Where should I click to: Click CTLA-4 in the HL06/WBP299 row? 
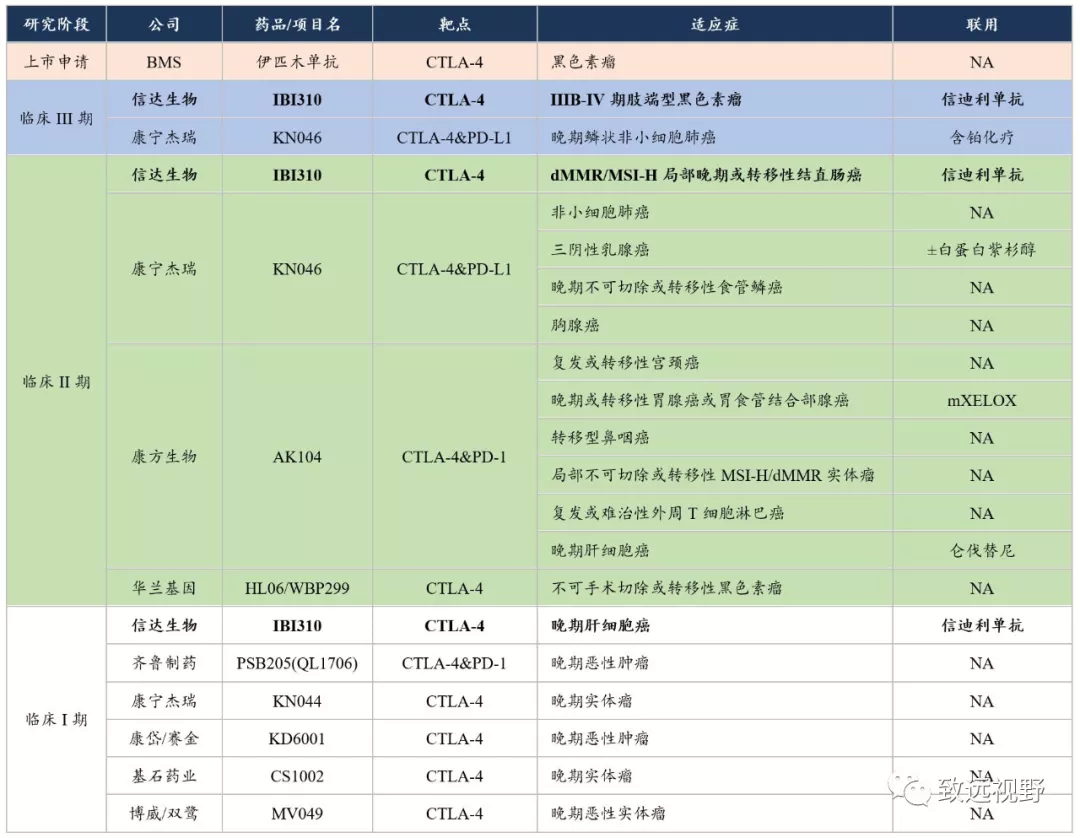455,588
